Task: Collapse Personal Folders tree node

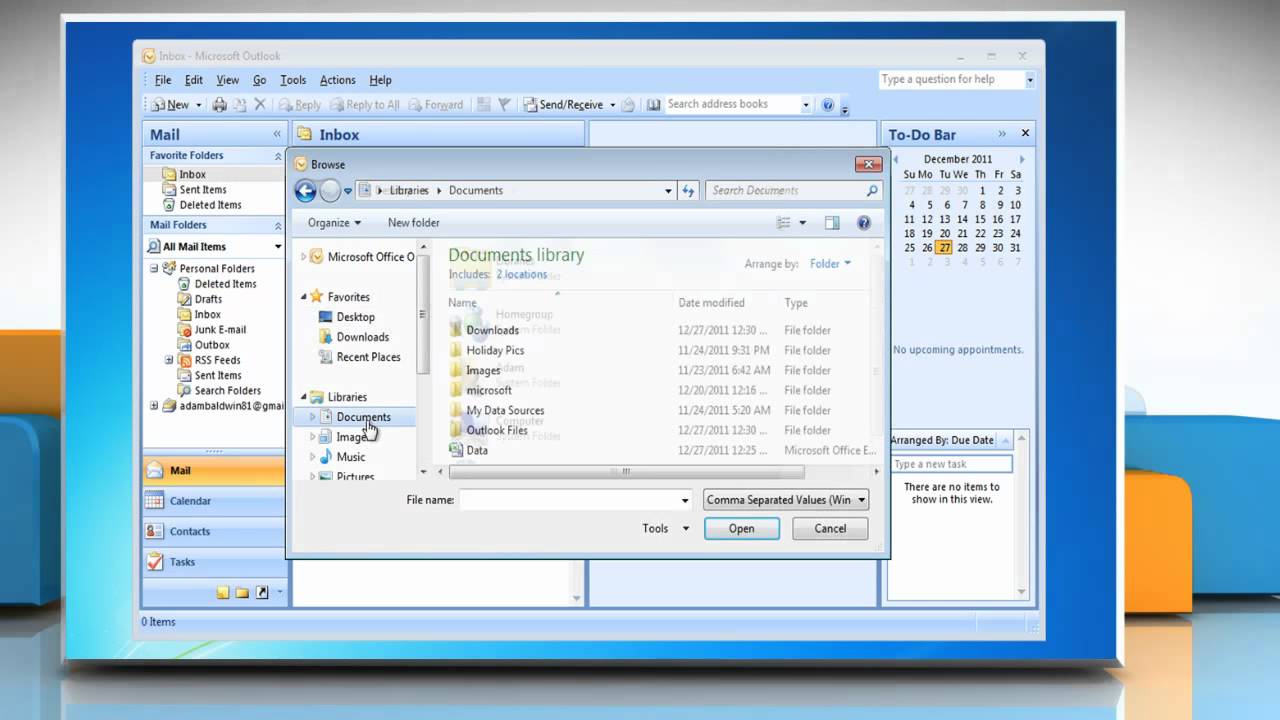Action: 154,269
